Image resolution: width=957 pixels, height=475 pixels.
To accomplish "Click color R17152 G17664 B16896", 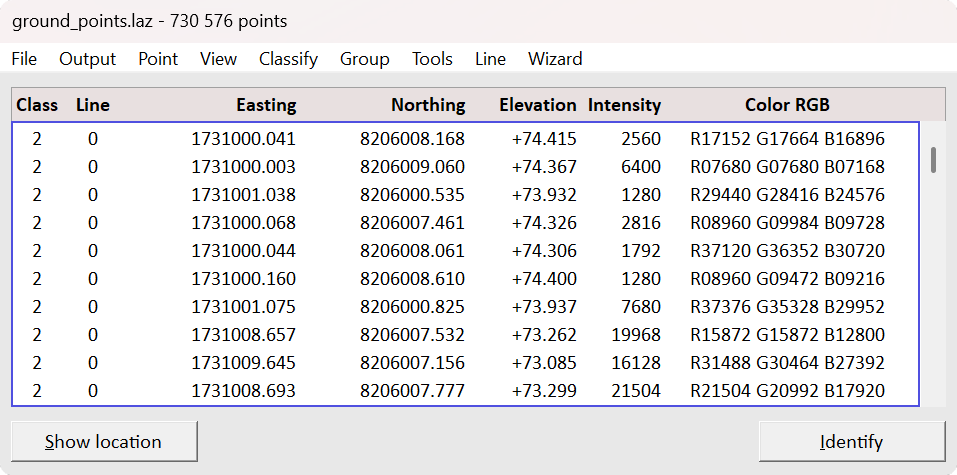I will (787, 139).
